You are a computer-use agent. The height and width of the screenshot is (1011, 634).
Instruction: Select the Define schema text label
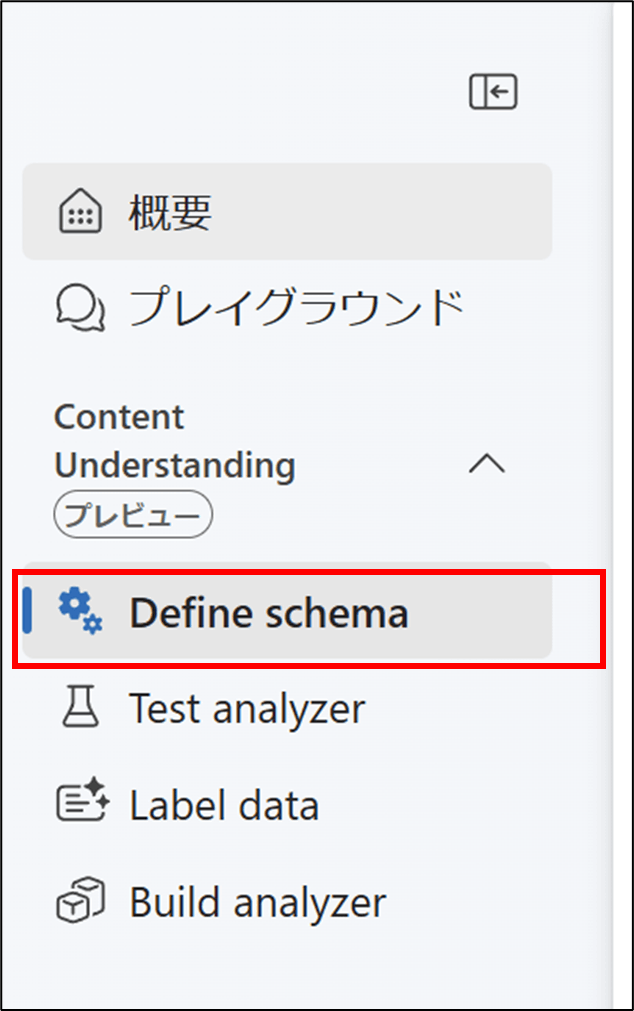pos(269,613)
